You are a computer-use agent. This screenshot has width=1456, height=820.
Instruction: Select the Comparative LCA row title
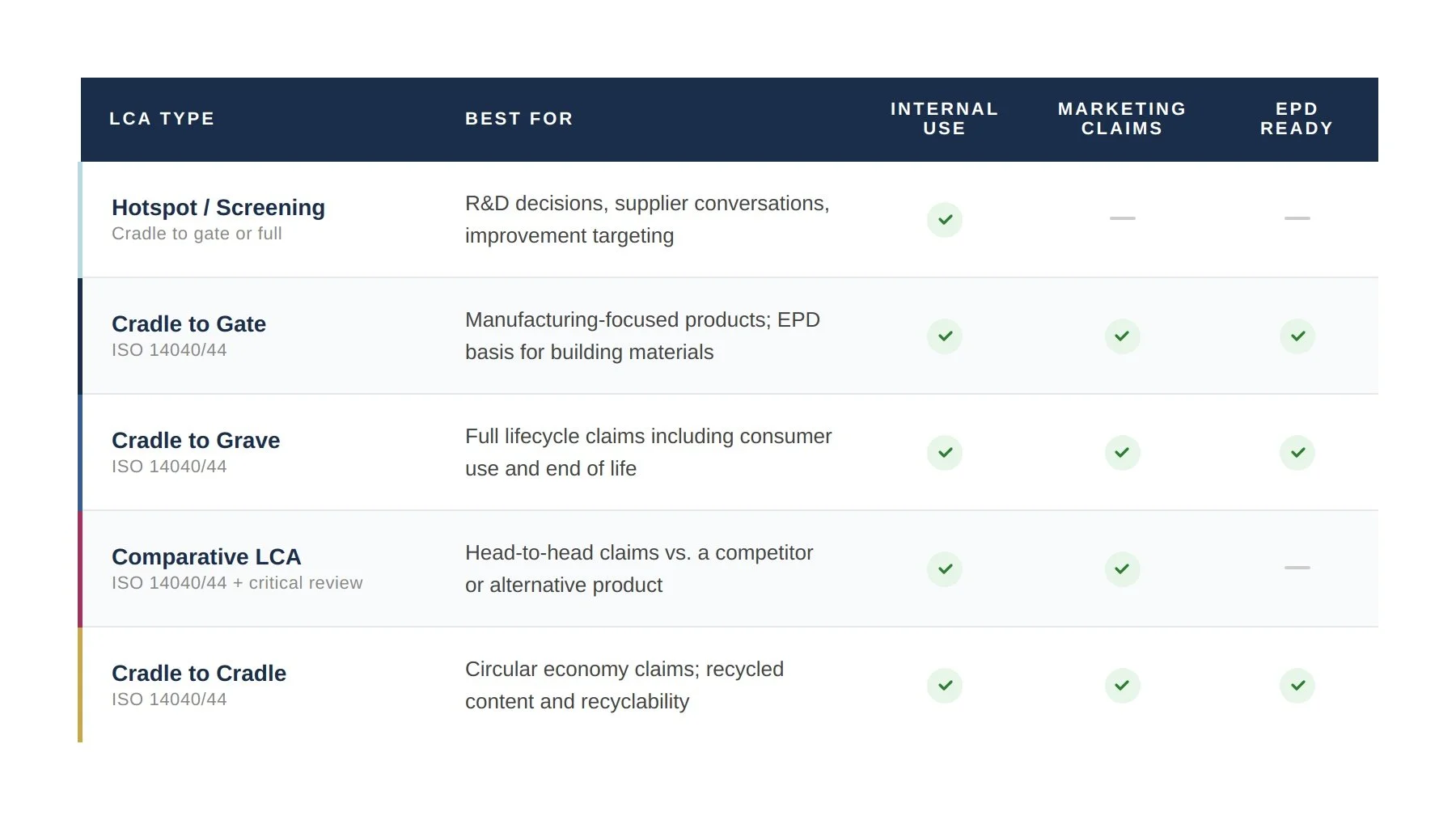pyautogui.click(x=206, y=557)
